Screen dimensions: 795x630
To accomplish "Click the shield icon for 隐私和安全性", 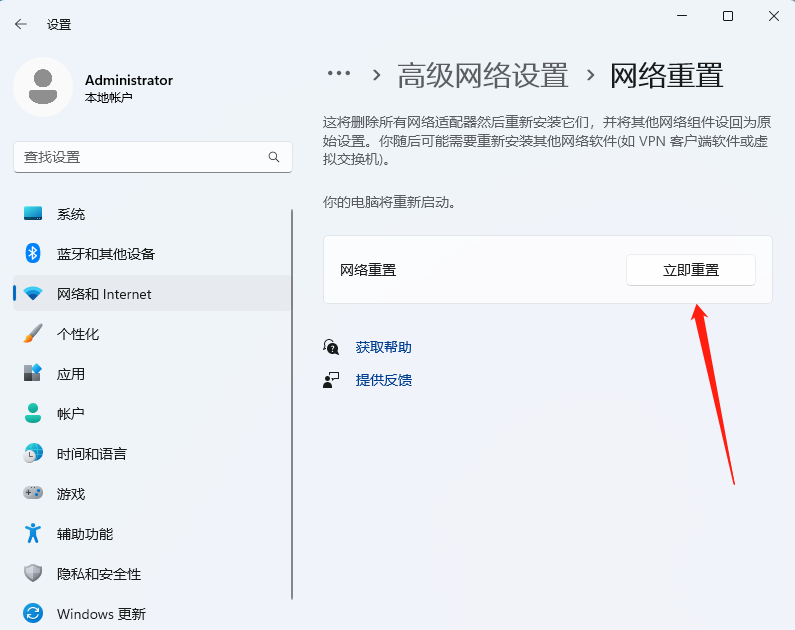I will pyautogui.click(x=33, y=573).
